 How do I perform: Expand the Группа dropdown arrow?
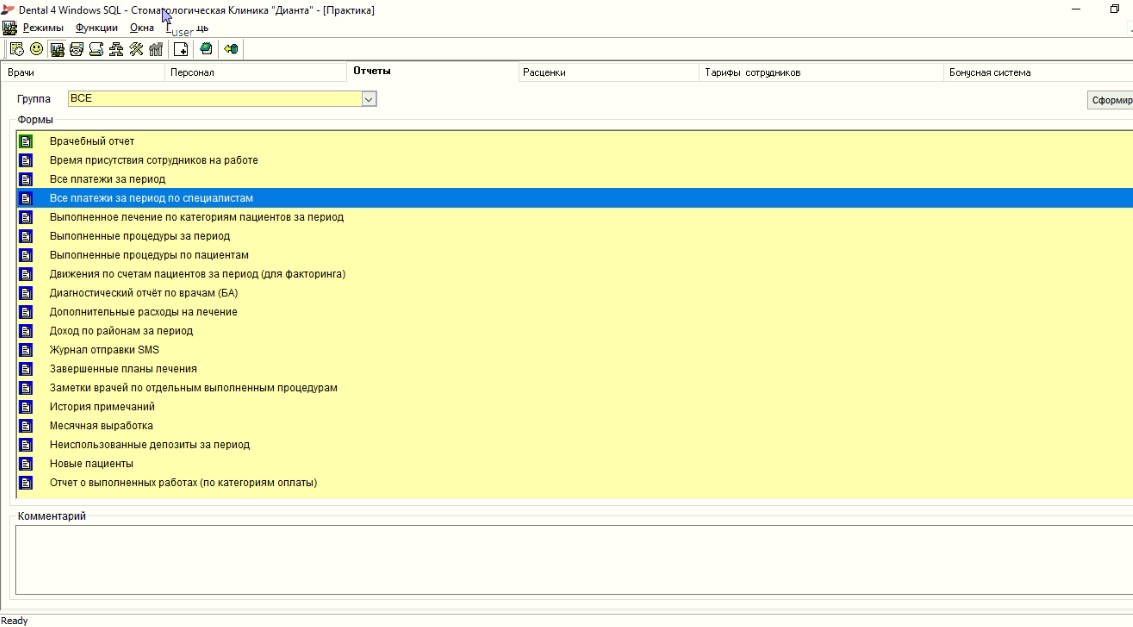coord(368,99)
